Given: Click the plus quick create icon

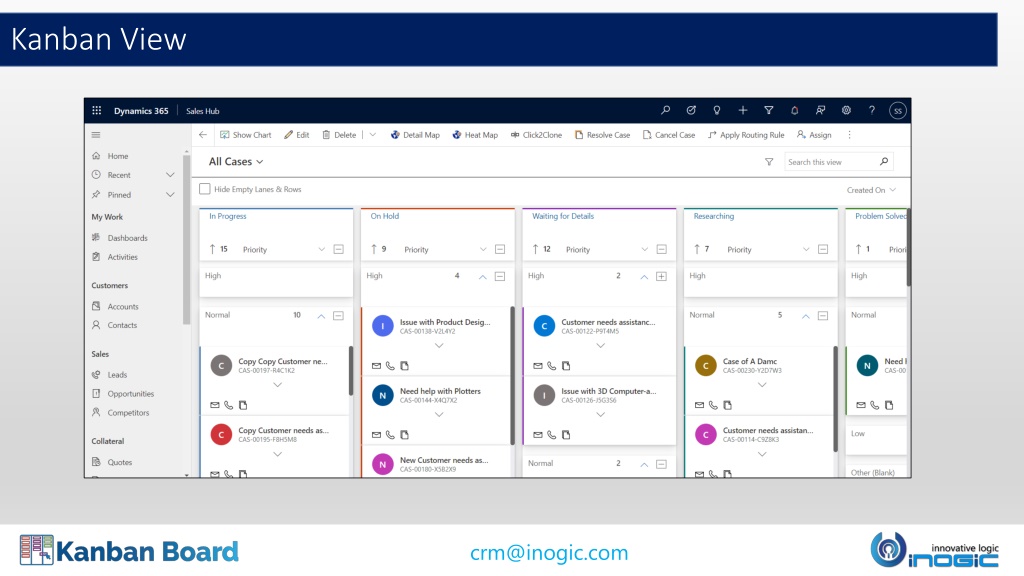Looking at the screenshot, I should [x=743, y=110].
